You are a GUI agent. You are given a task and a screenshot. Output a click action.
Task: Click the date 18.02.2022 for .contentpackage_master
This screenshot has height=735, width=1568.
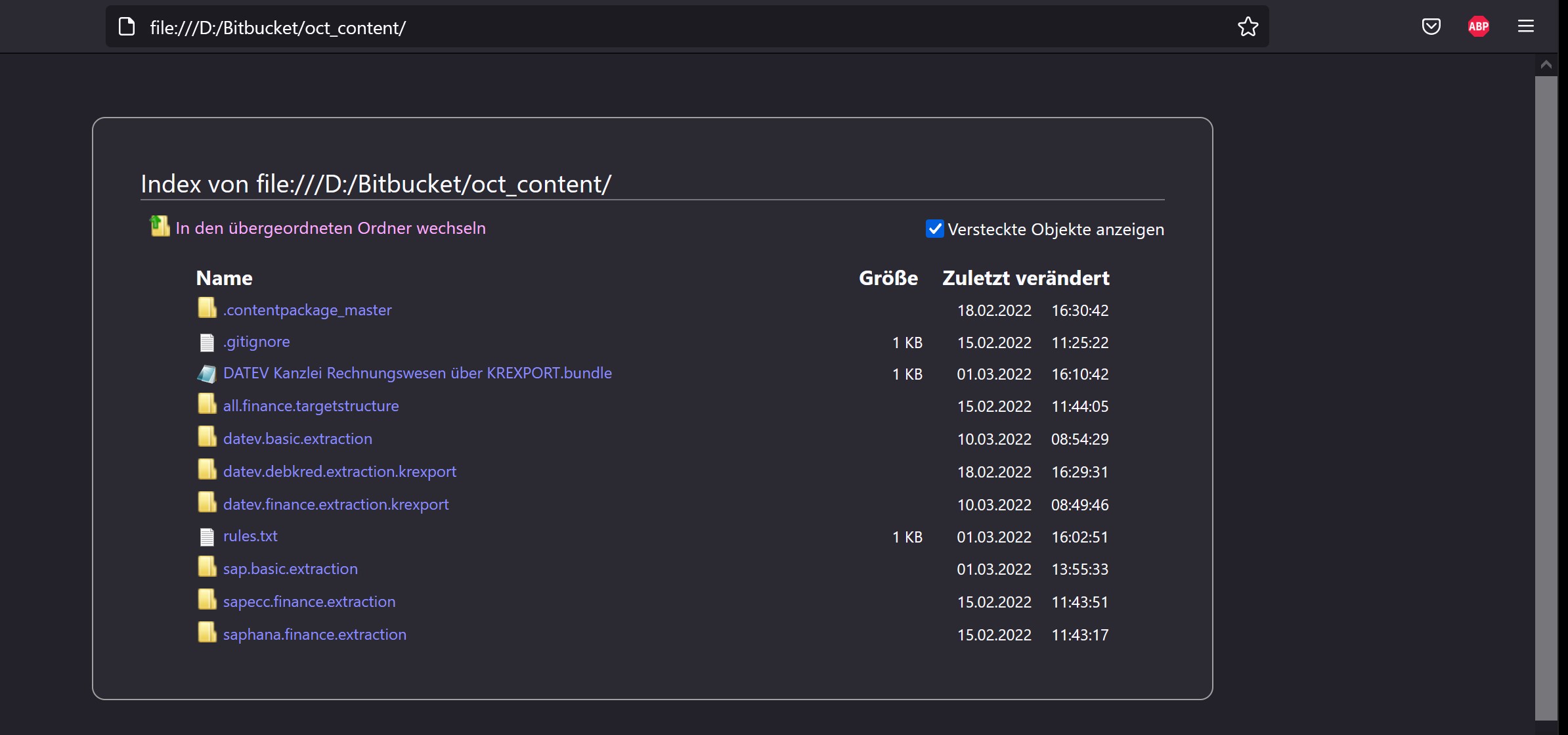point(994,310)
